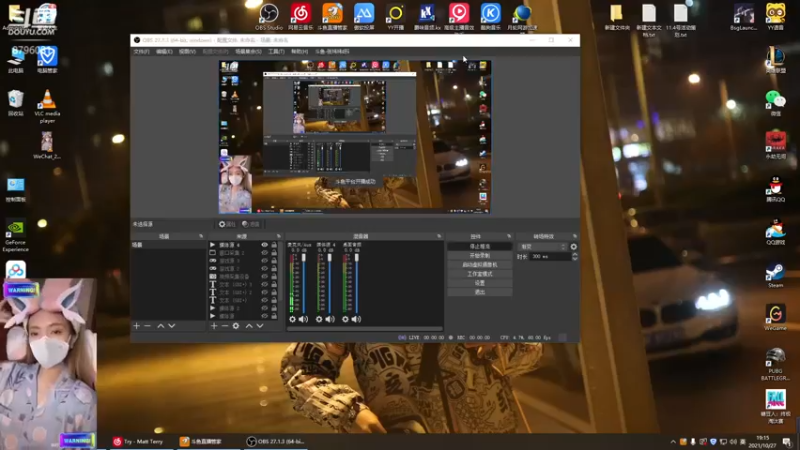Open VLC media player desktop icon
800x450 pixels.
click(47, 106)
